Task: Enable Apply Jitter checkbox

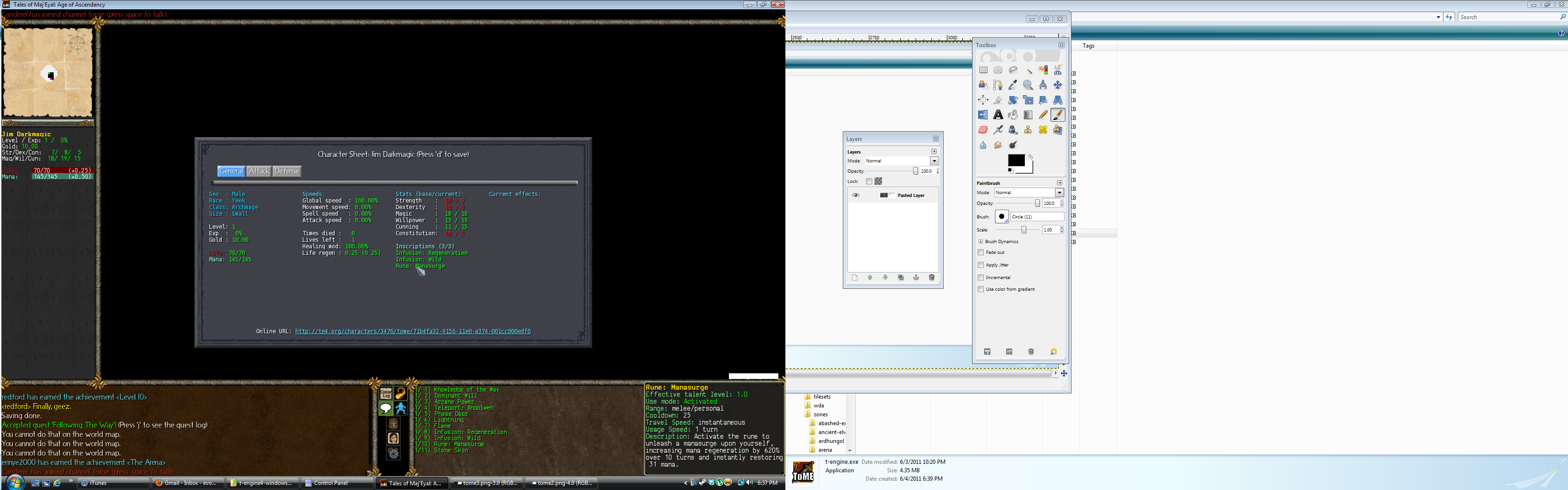Action: pos(981,265)
